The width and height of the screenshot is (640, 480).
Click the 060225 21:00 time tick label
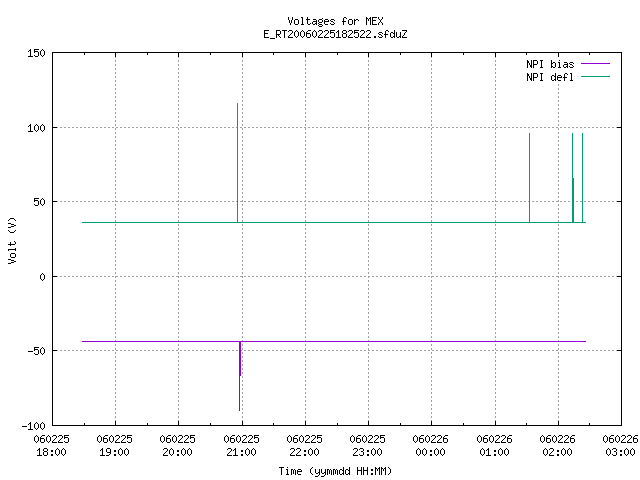pos(241,446)
